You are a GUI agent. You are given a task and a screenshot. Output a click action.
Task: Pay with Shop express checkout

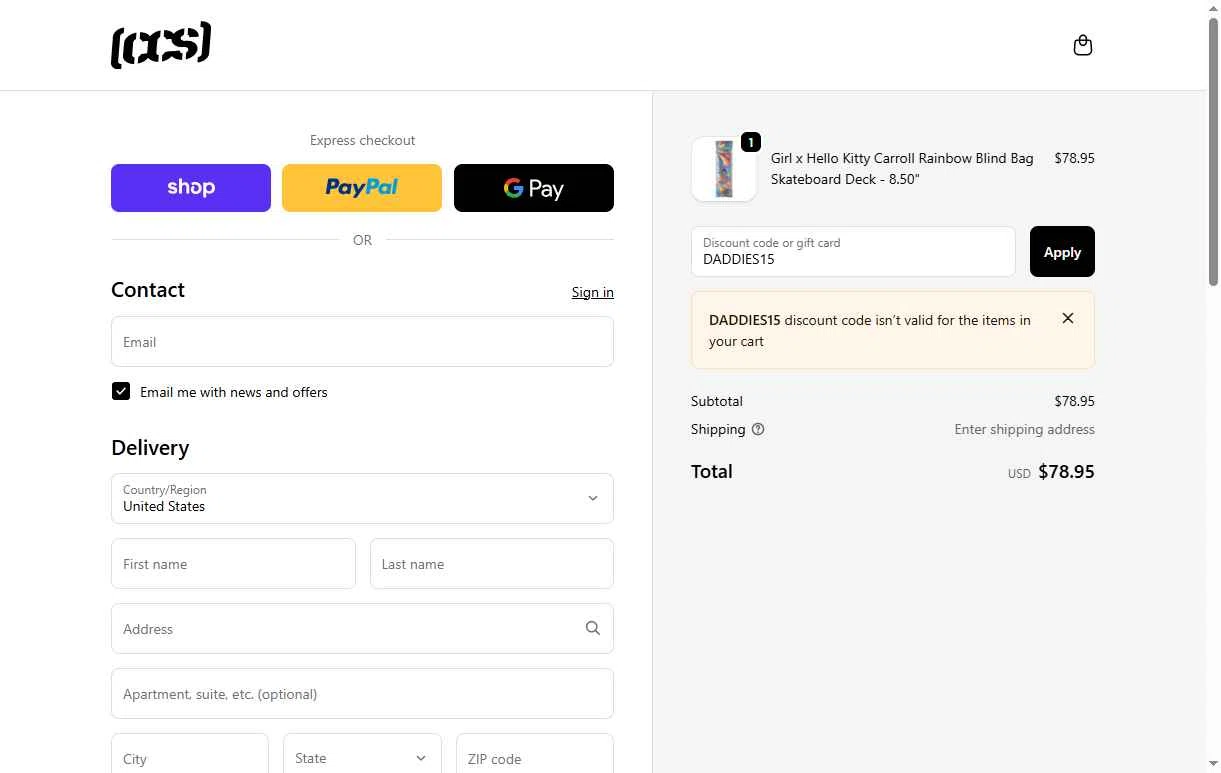(x=191, y=188)
